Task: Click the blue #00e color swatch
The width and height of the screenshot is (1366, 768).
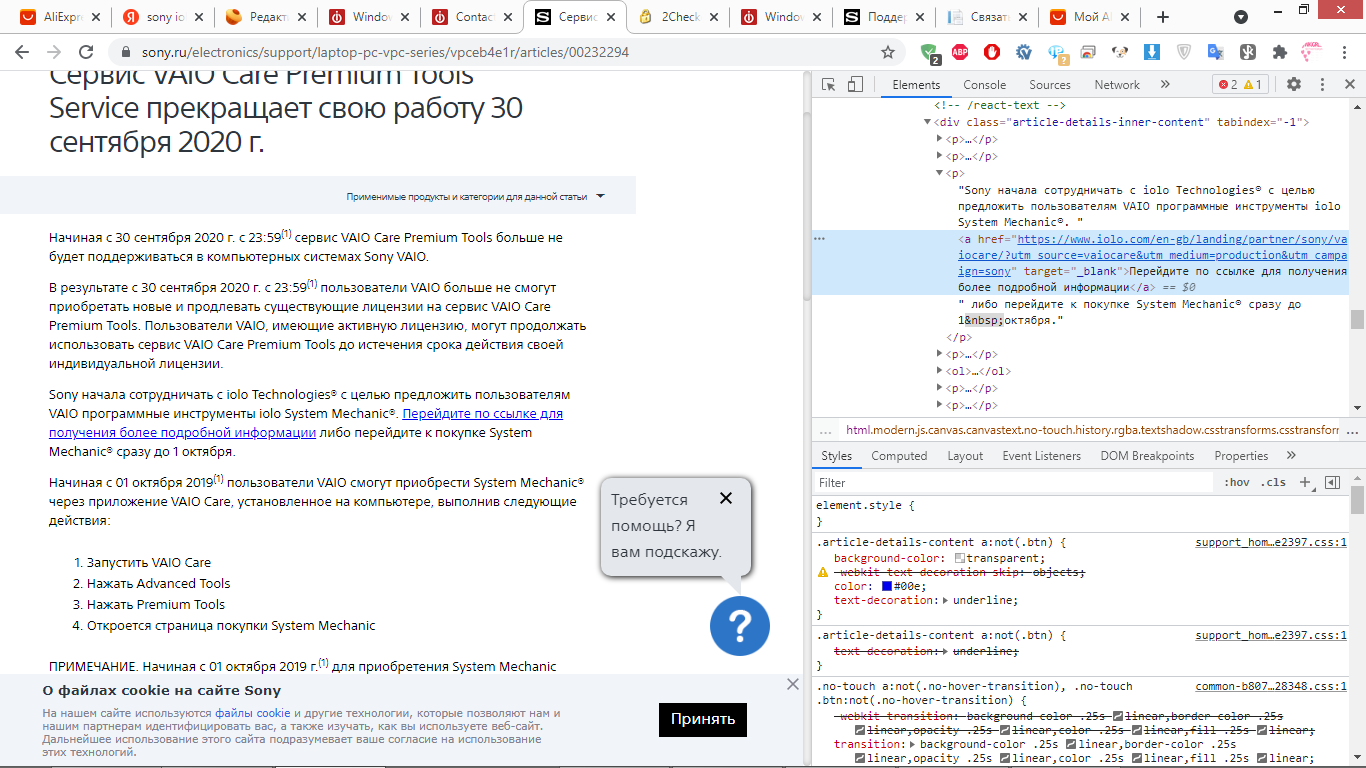Action: pos(887,586)
